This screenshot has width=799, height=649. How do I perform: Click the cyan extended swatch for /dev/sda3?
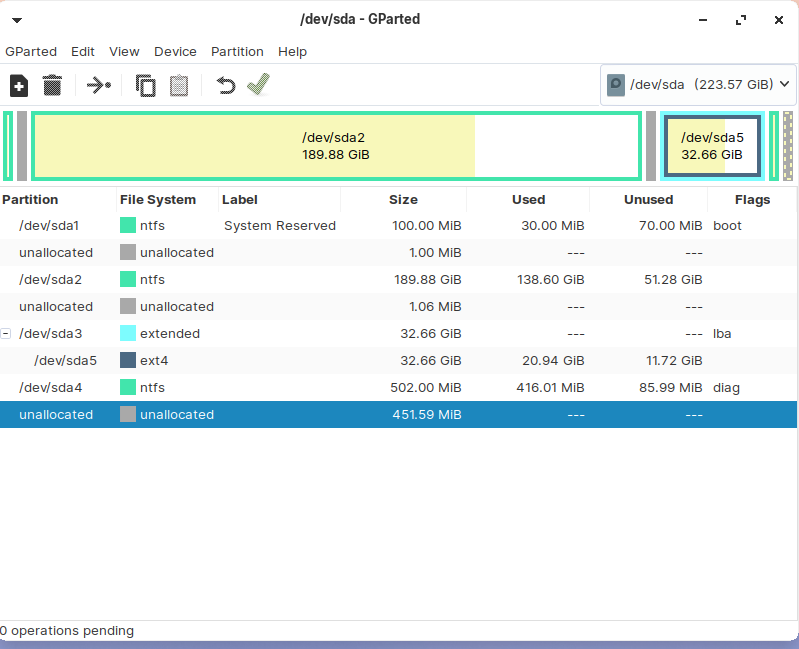coord(128,333)
